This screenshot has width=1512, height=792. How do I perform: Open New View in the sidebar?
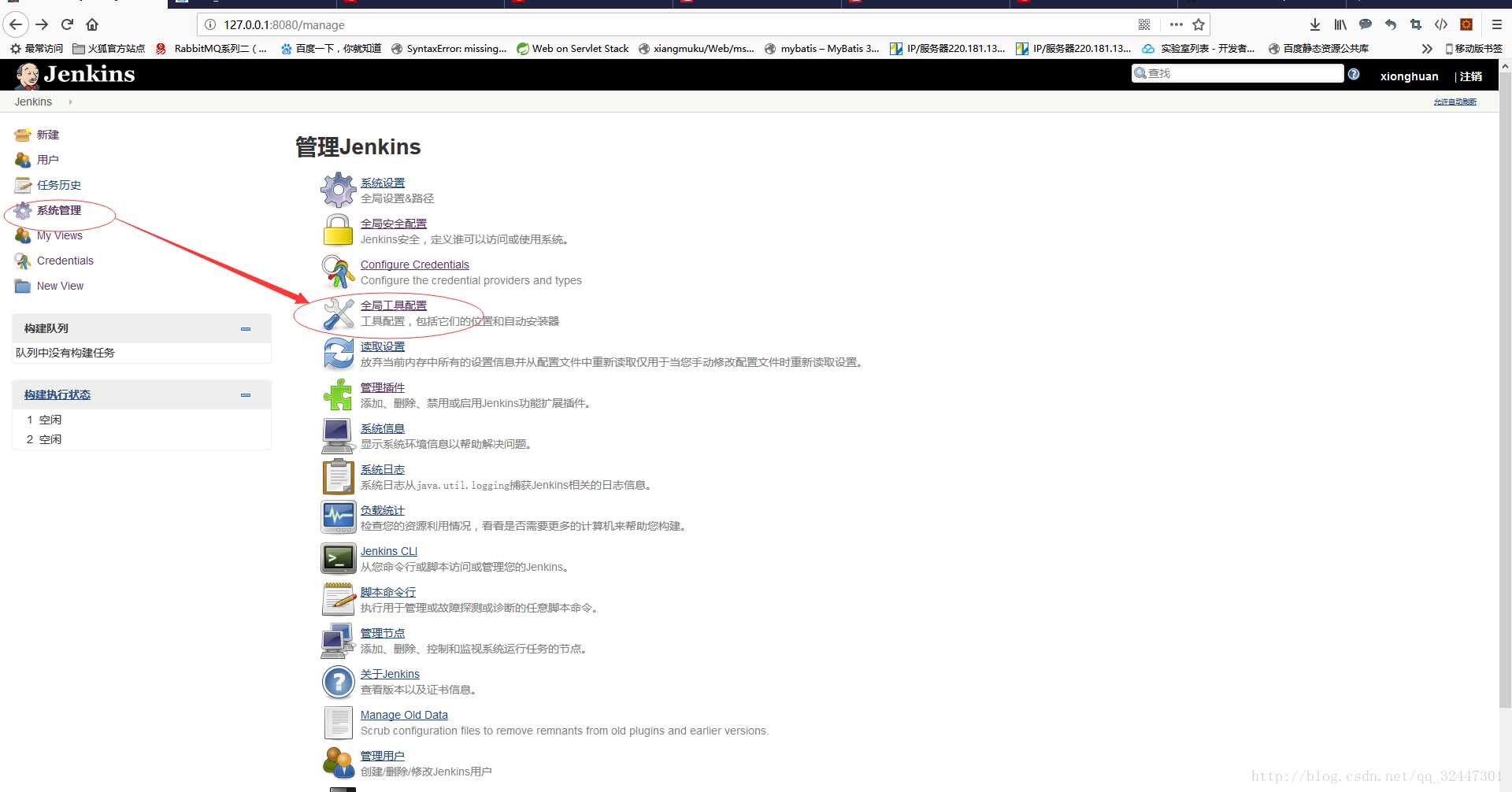60,286
